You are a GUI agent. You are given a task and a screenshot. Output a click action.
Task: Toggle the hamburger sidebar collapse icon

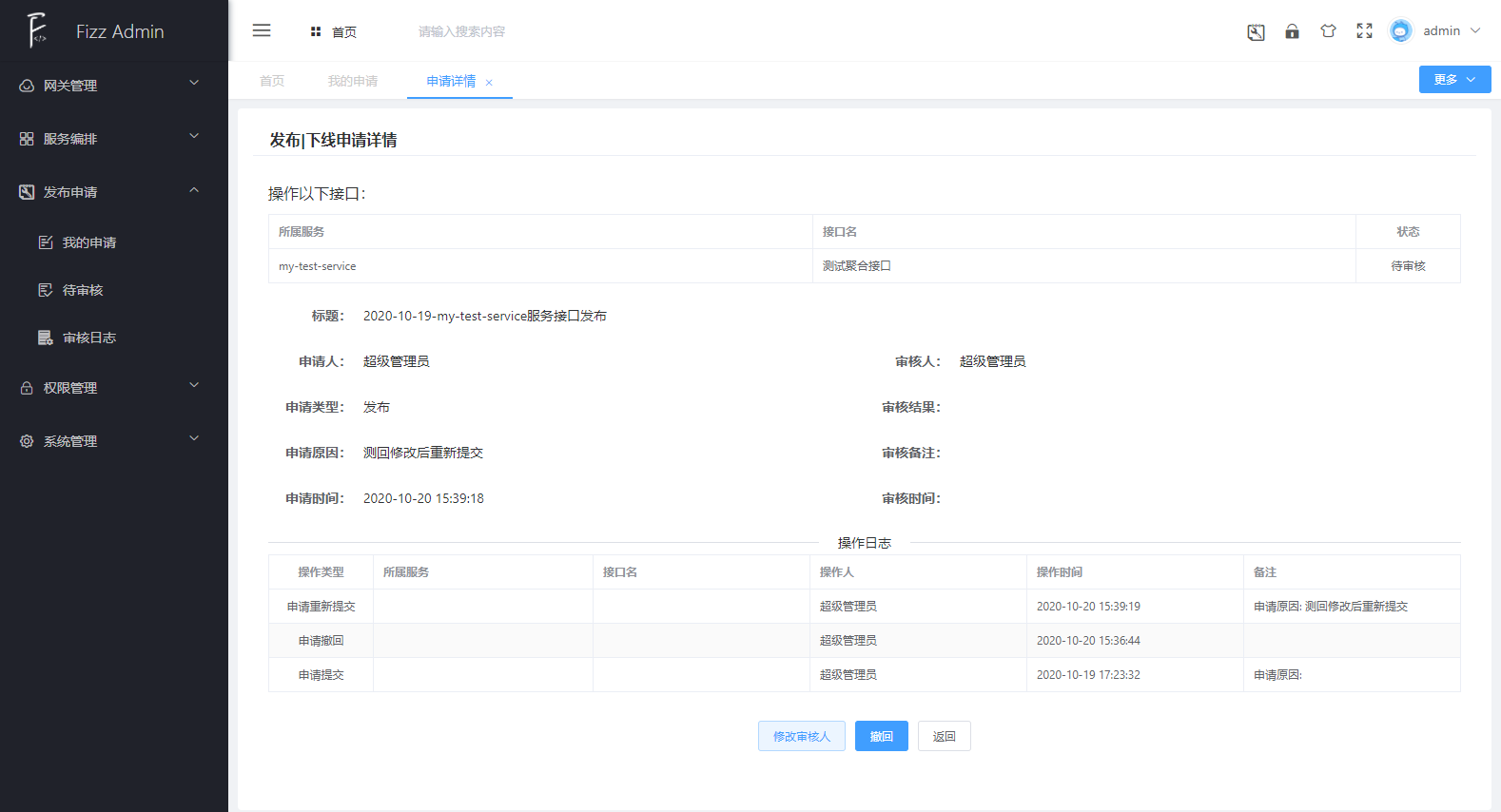click(x=262, y=30)
